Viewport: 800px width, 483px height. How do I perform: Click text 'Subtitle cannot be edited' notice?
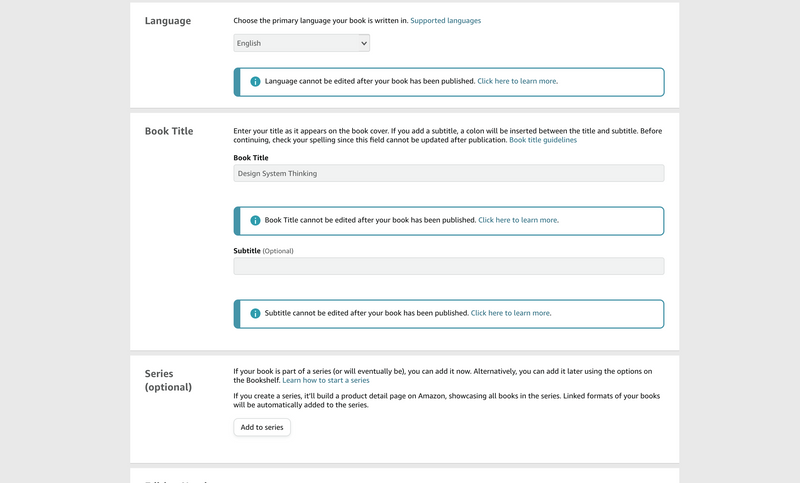[x=366, y=313]
